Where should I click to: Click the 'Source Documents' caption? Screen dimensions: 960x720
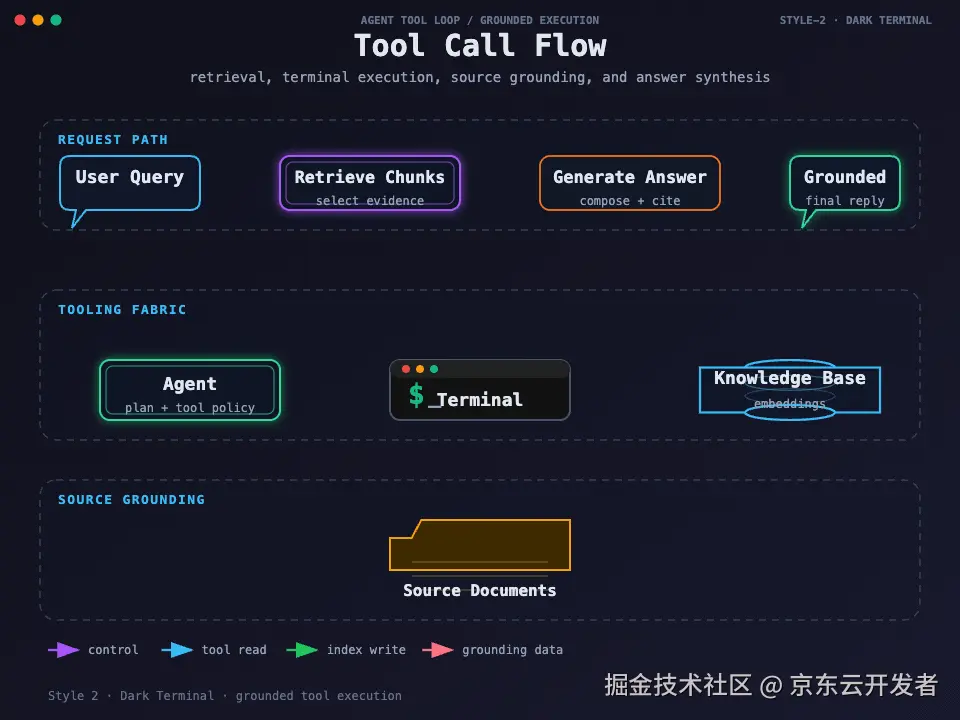480,590
